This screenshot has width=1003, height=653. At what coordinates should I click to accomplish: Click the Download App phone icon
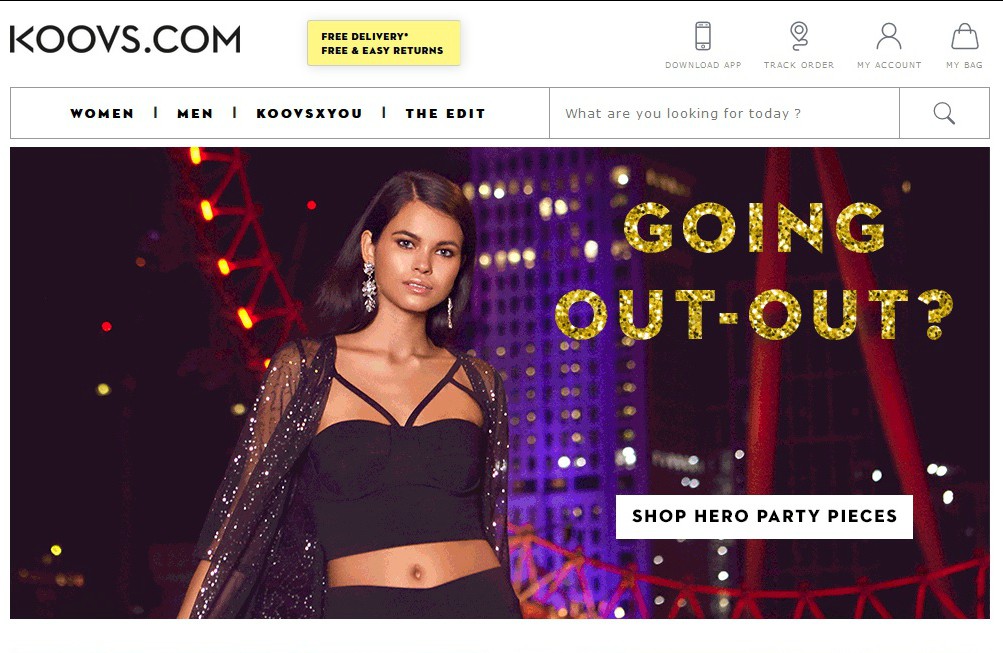pyautogui.click(x=702, y=36)
